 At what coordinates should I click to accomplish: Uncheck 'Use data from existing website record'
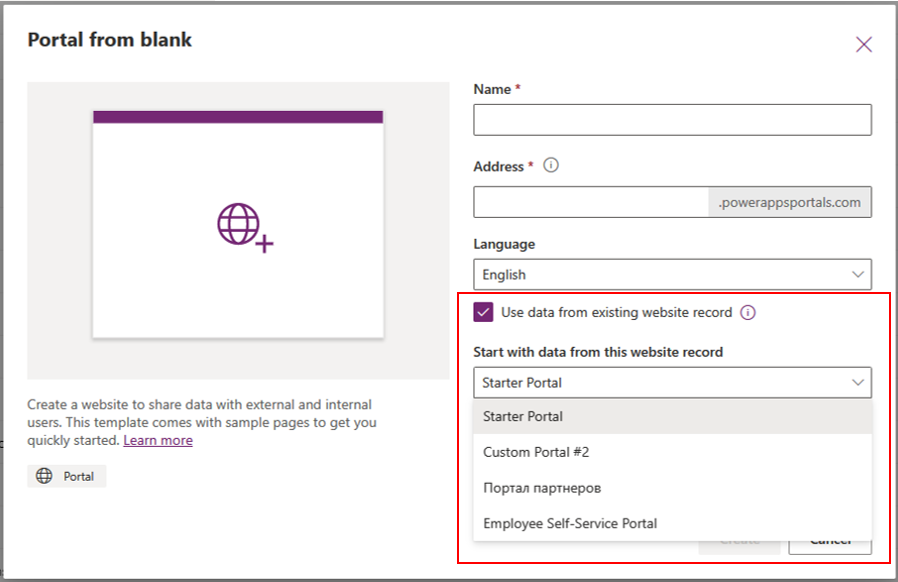click(482, 312)
